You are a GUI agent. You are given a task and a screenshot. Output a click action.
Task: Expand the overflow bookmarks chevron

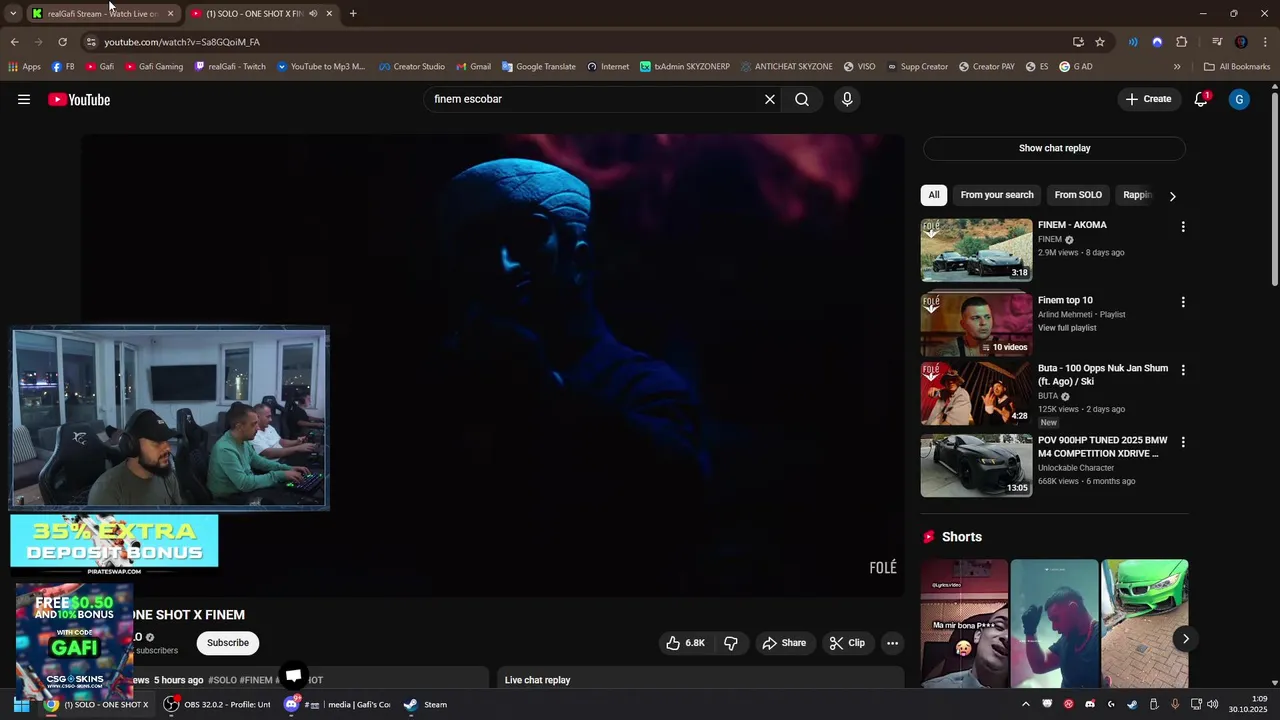coord(1177,67)
